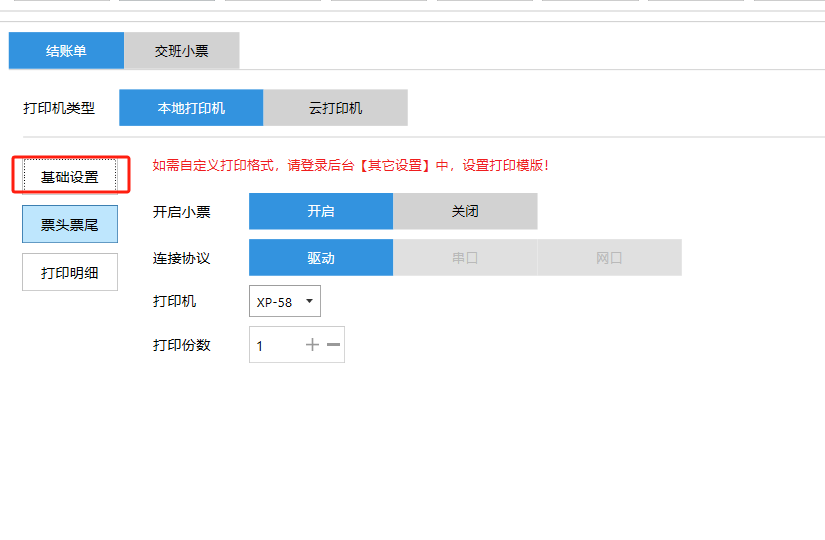The image size is (825, 540).
Task: Increase print copies with the plus icon
Action: tap(312, 345)
